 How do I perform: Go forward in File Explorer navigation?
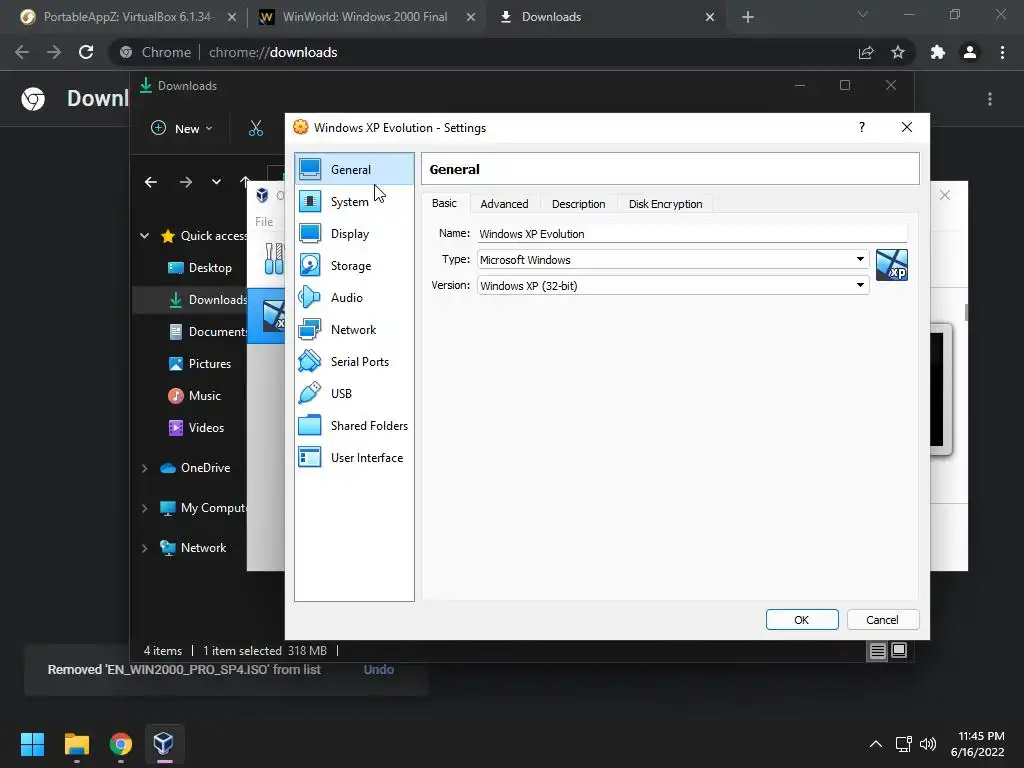[186, 182]
